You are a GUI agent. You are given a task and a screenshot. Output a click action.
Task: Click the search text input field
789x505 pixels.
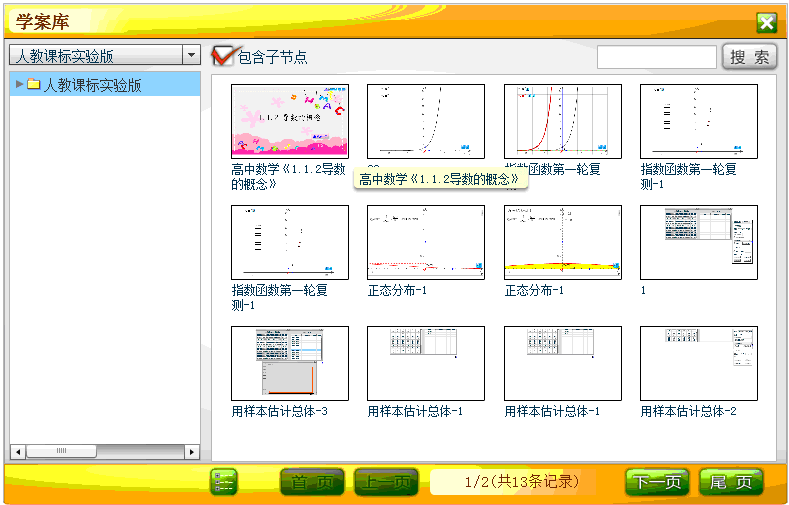656,57
